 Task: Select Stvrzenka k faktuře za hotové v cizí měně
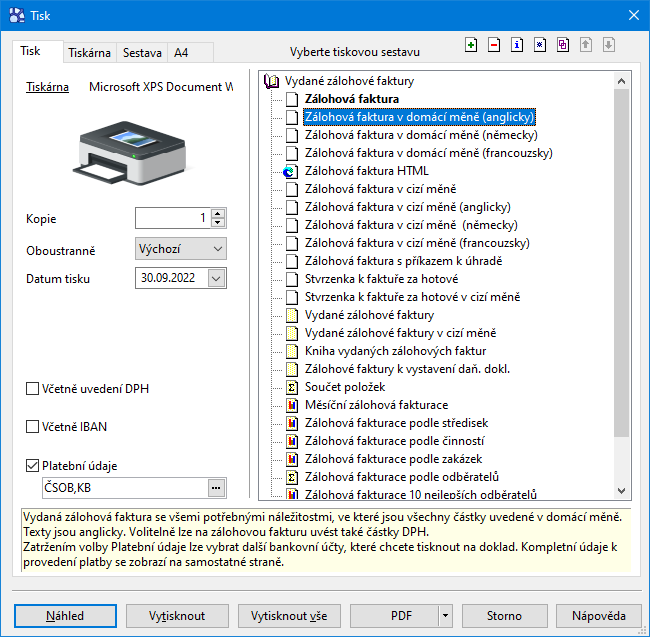click(412, 297)
